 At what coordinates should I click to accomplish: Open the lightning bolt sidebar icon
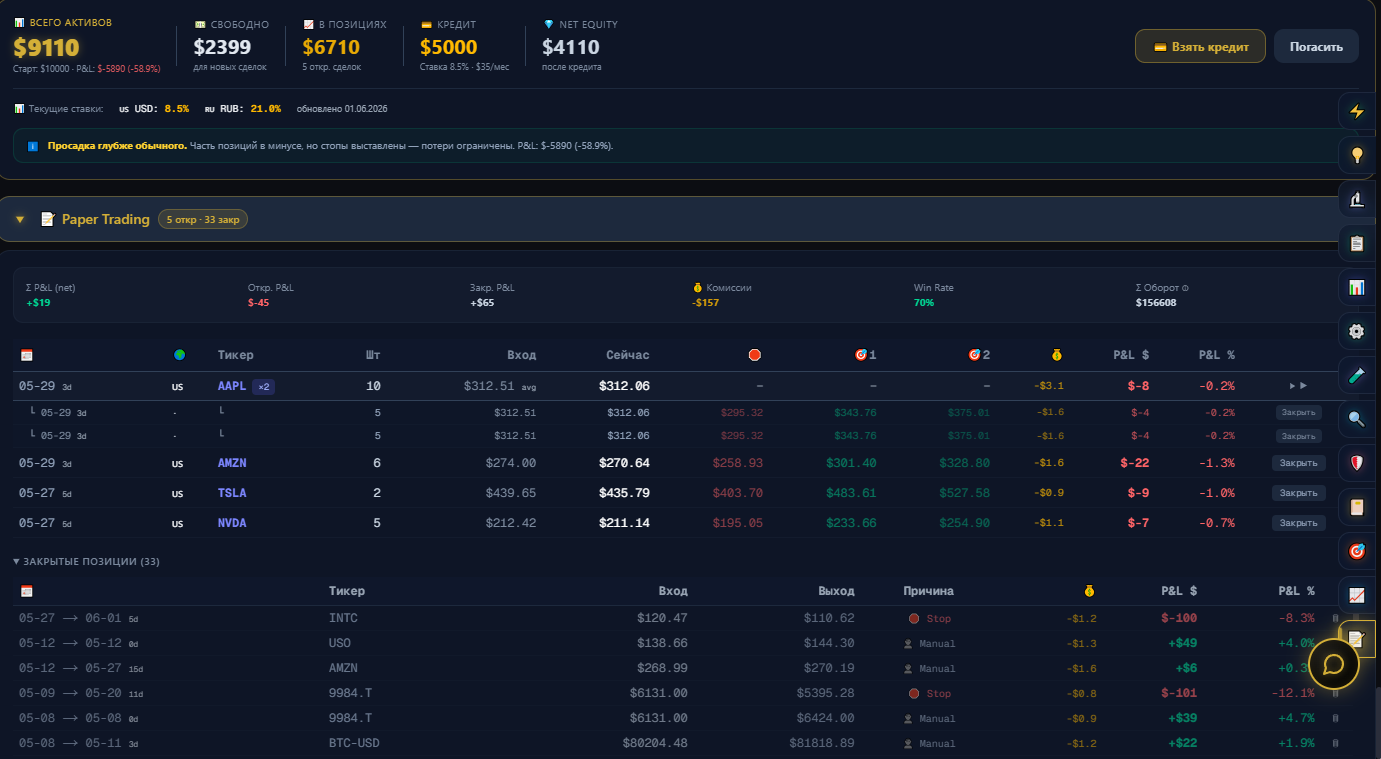point(1357,111)
